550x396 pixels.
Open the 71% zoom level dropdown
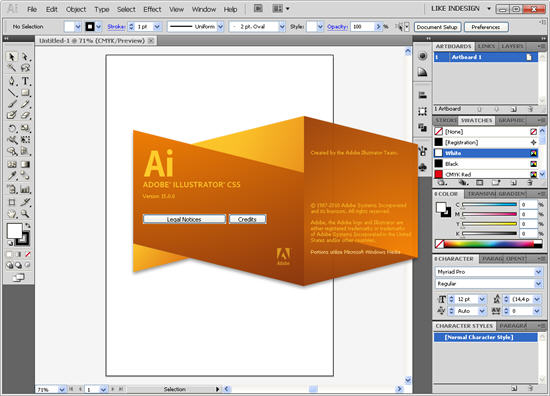pyautogui.click(x=62, y=389)
